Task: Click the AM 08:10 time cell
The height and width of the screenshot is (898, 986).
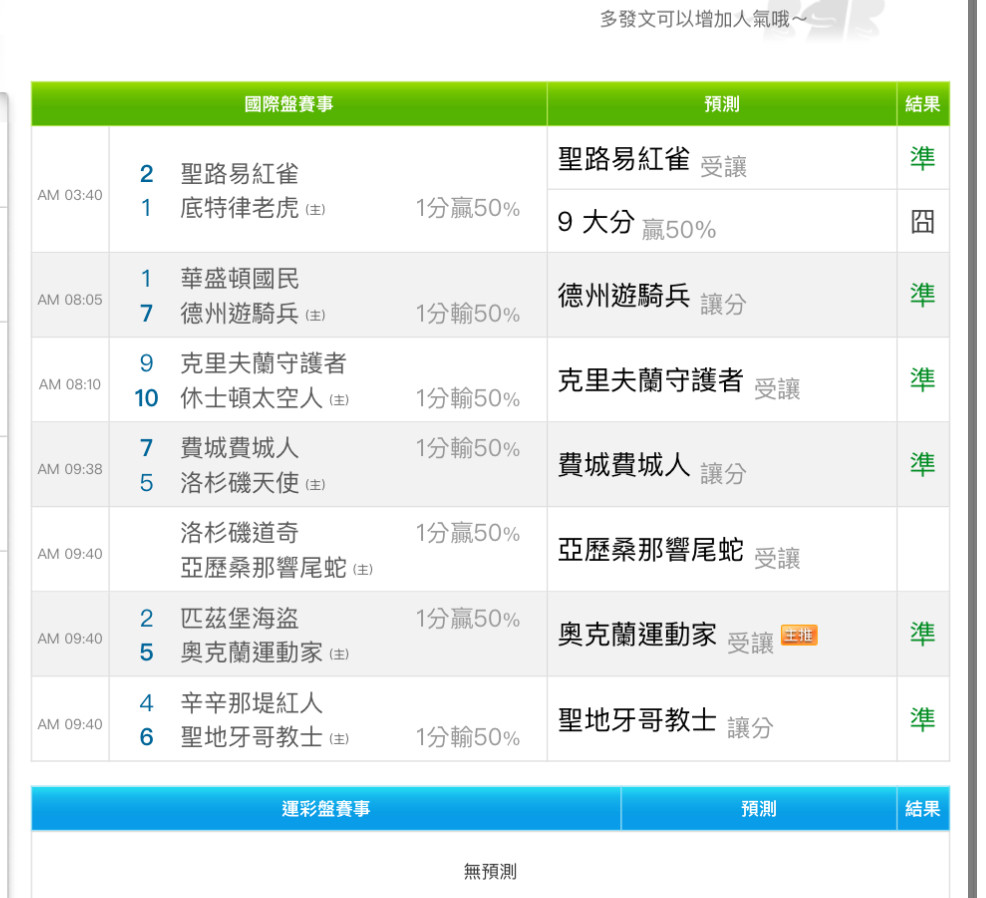Action: coord(70,384)
